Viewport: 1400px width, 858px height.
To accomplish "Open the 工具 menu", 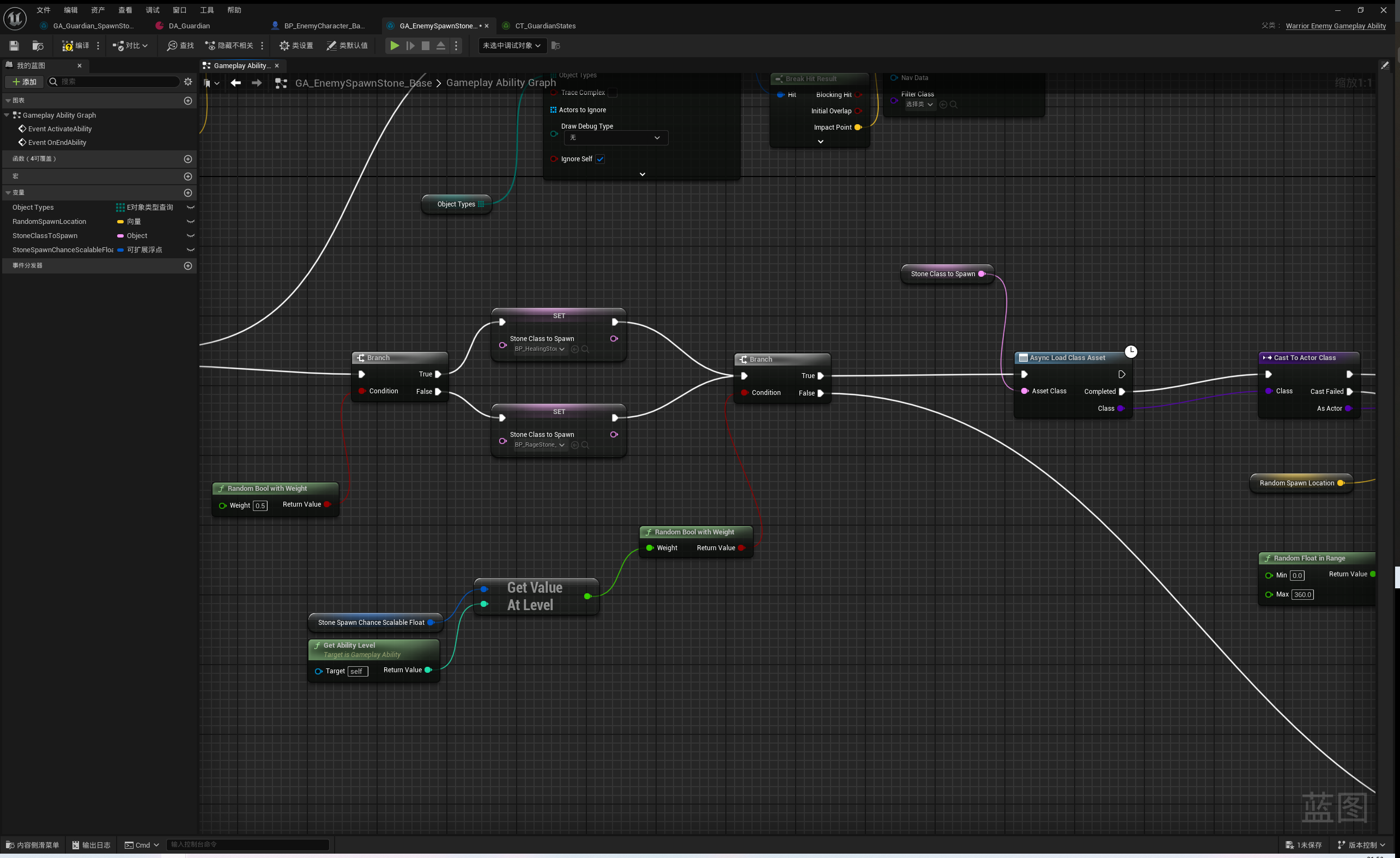I will click(x=208, y=10).
